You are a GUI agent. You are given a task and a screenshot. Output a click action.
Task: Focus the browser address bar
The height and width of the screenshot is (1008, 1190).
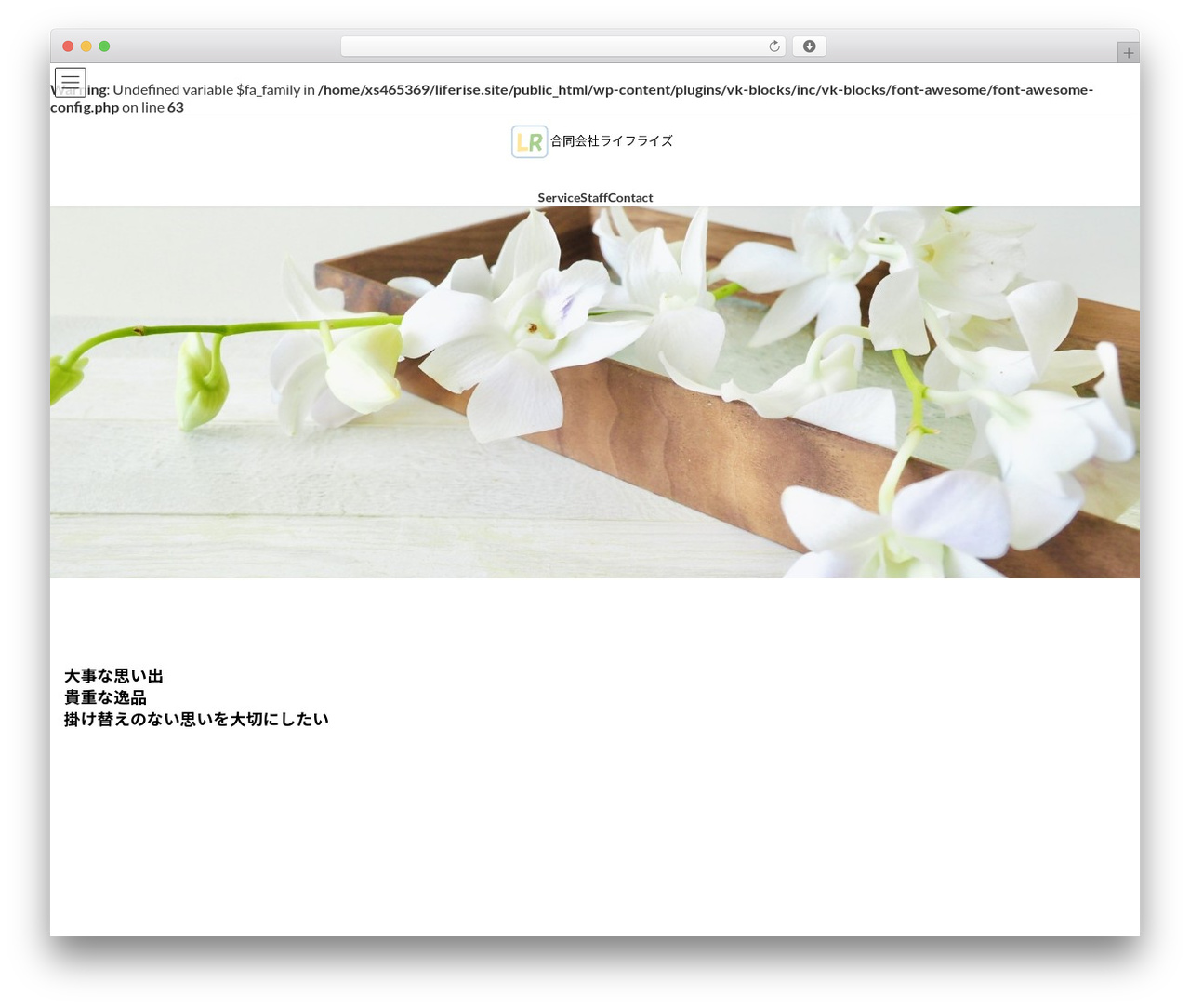point(562,46)
